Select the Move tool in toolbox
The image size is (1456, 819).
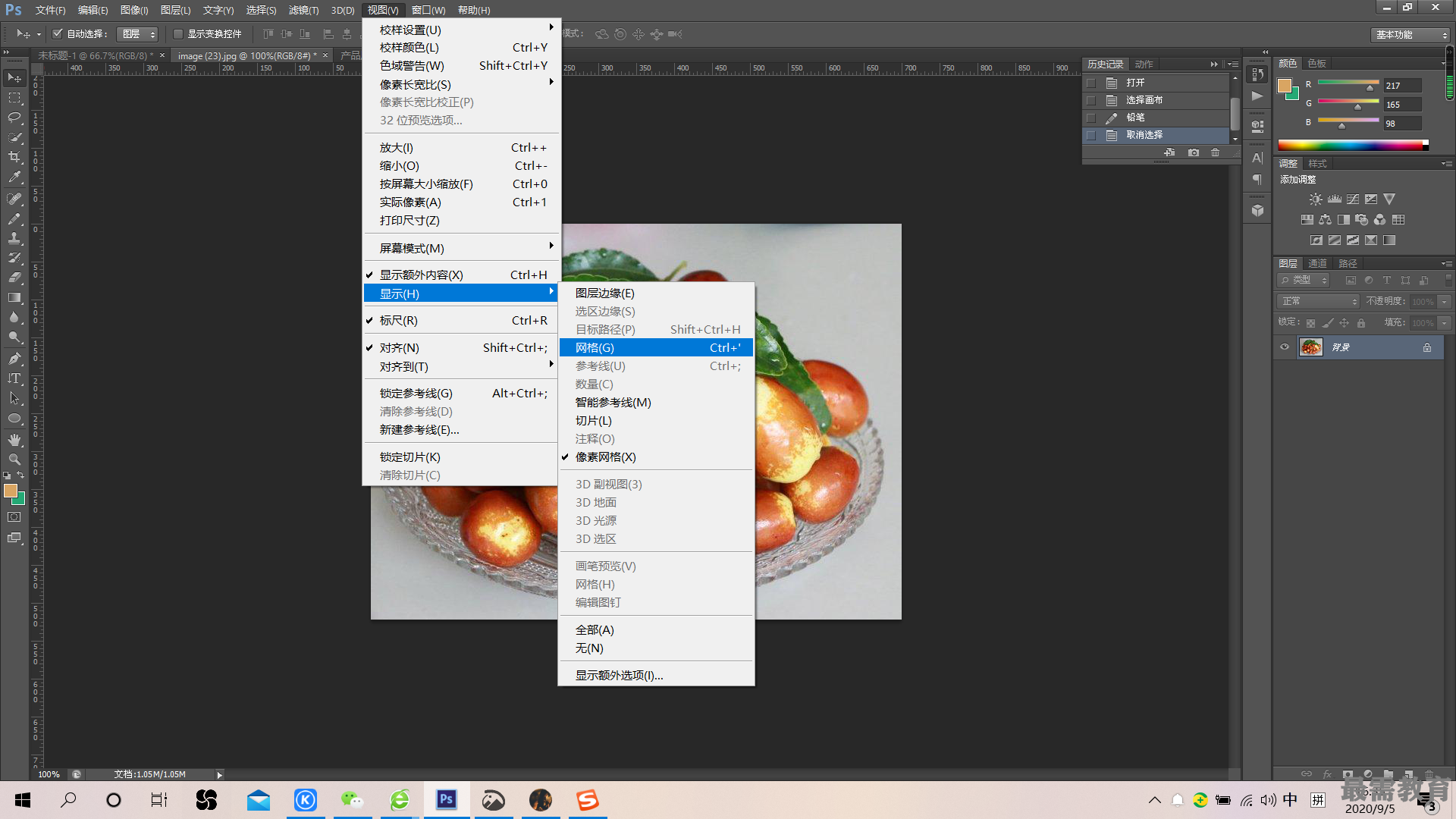click(x=14, y=78)
